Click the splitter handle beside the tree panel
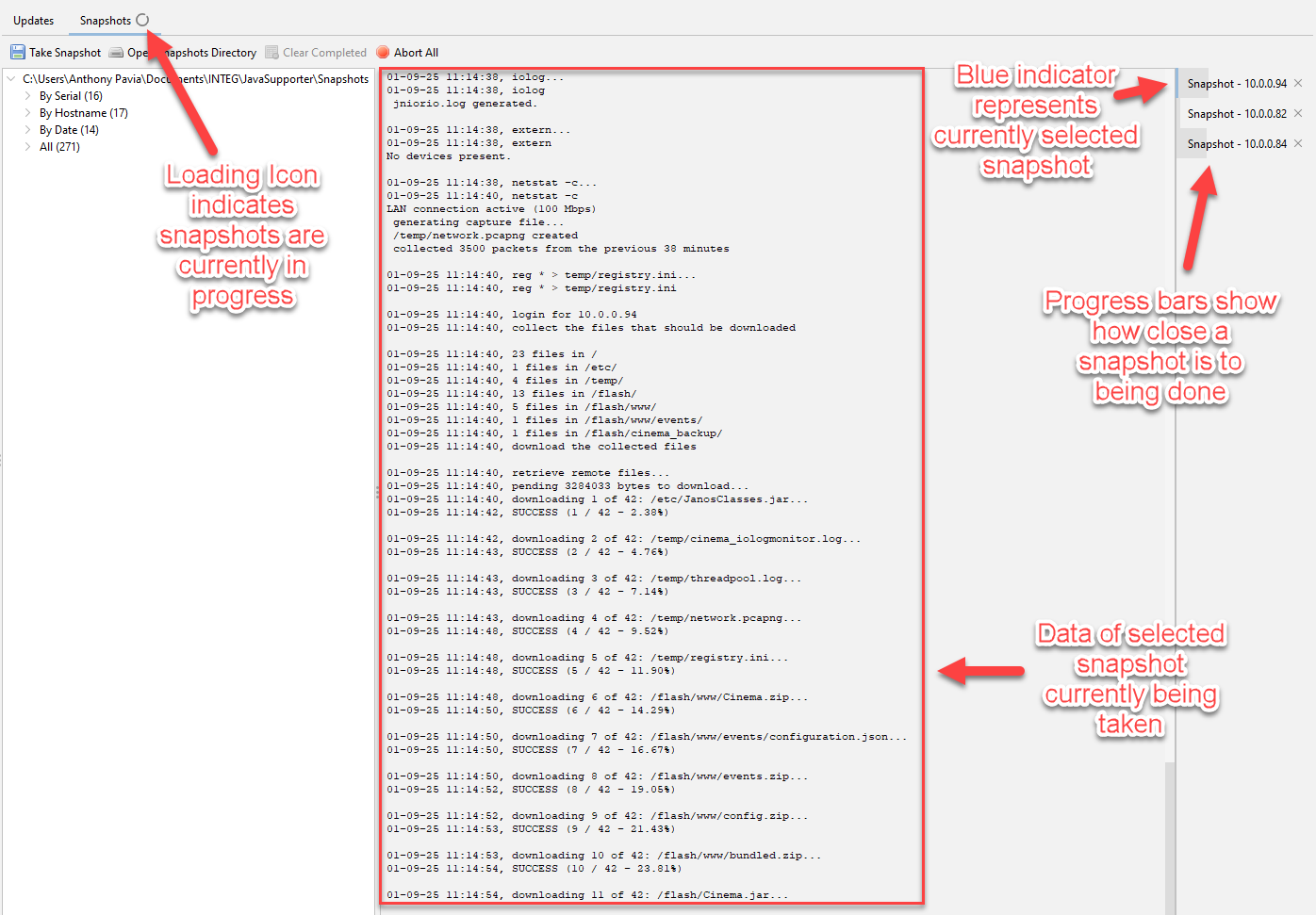 [x=377, y=491]
